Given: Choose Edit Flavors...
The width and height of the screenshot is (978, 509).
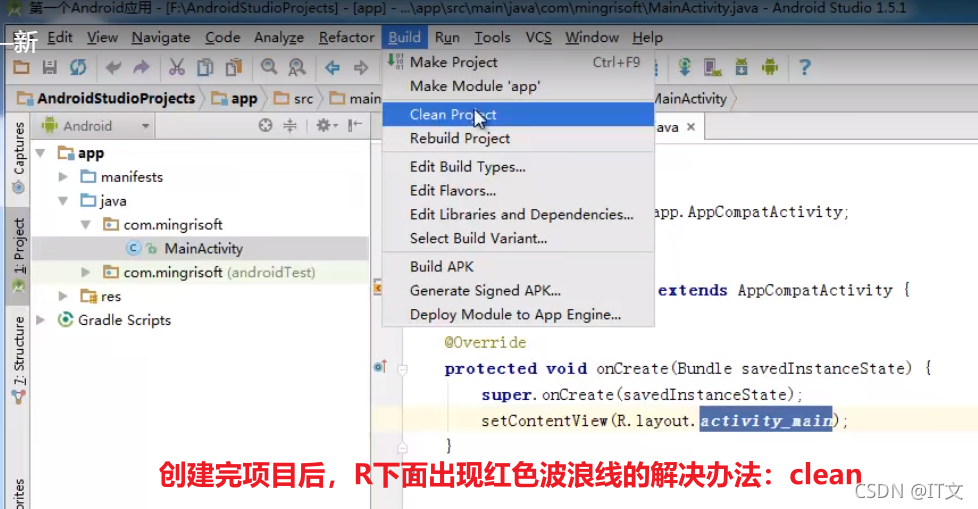Looking at the screenshot, I should 518,191.
